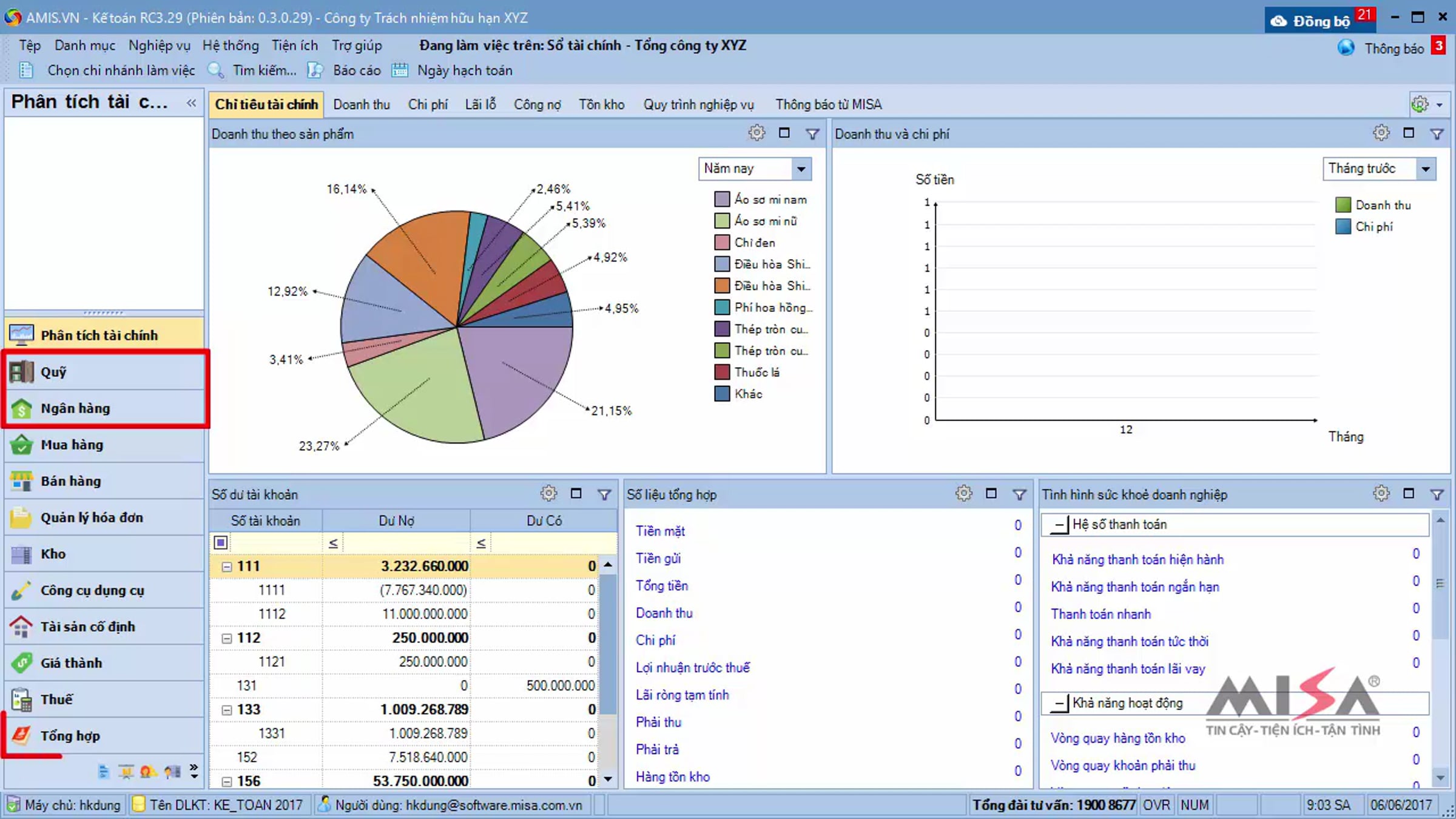Image resolution: width=1456 pixels, height=819 pixels.
Task: Open the Quỹ (cash fund) module icon
Action: [22, 372]
